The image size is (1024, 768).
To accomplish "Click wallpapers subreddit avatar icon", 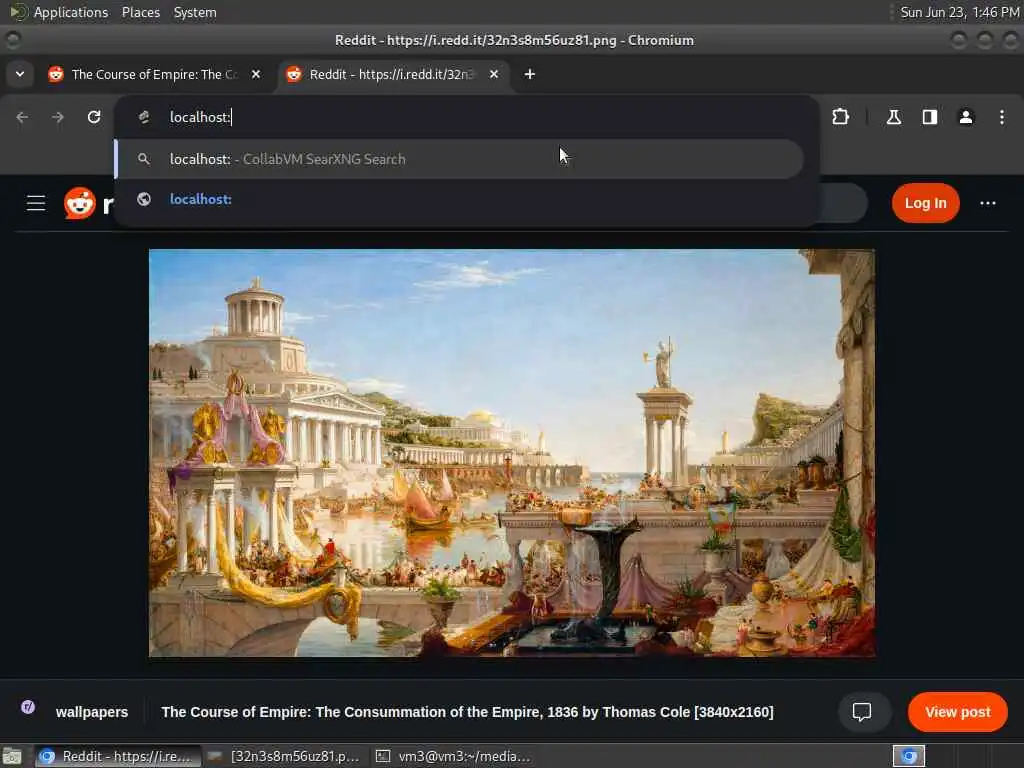I will click(28, 707).
